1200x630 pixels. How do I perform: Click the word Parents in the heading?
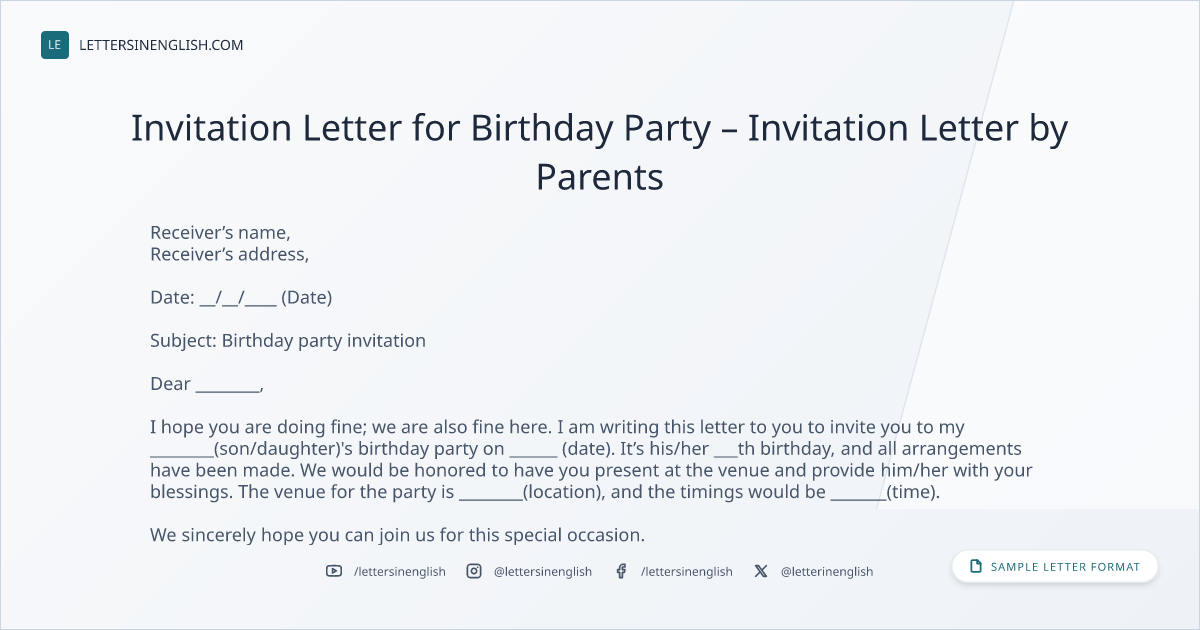600,177
